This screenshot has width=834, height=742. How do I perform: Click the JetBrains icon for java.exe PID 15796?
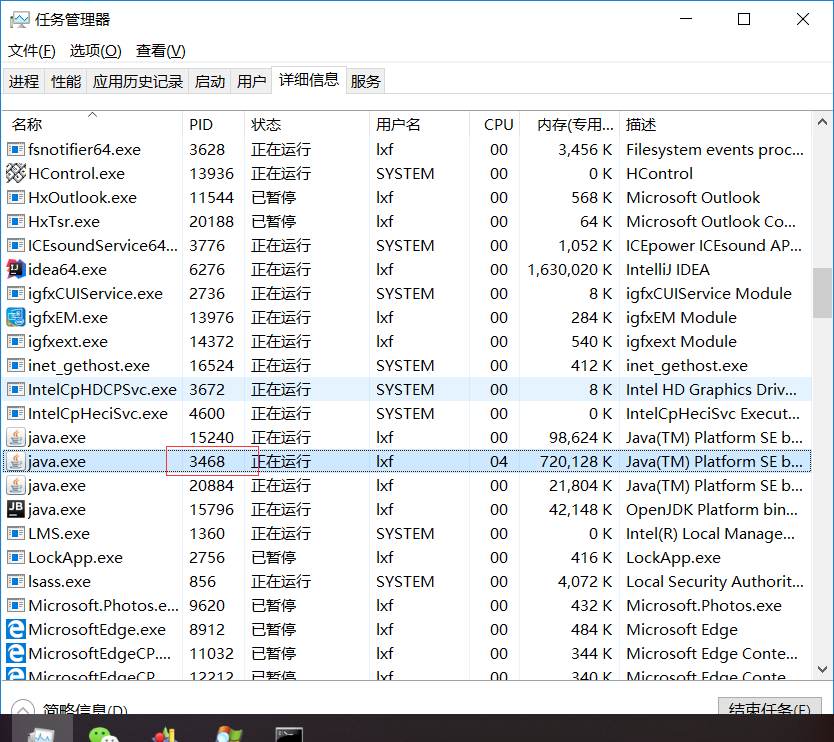(x=16, y=509)
